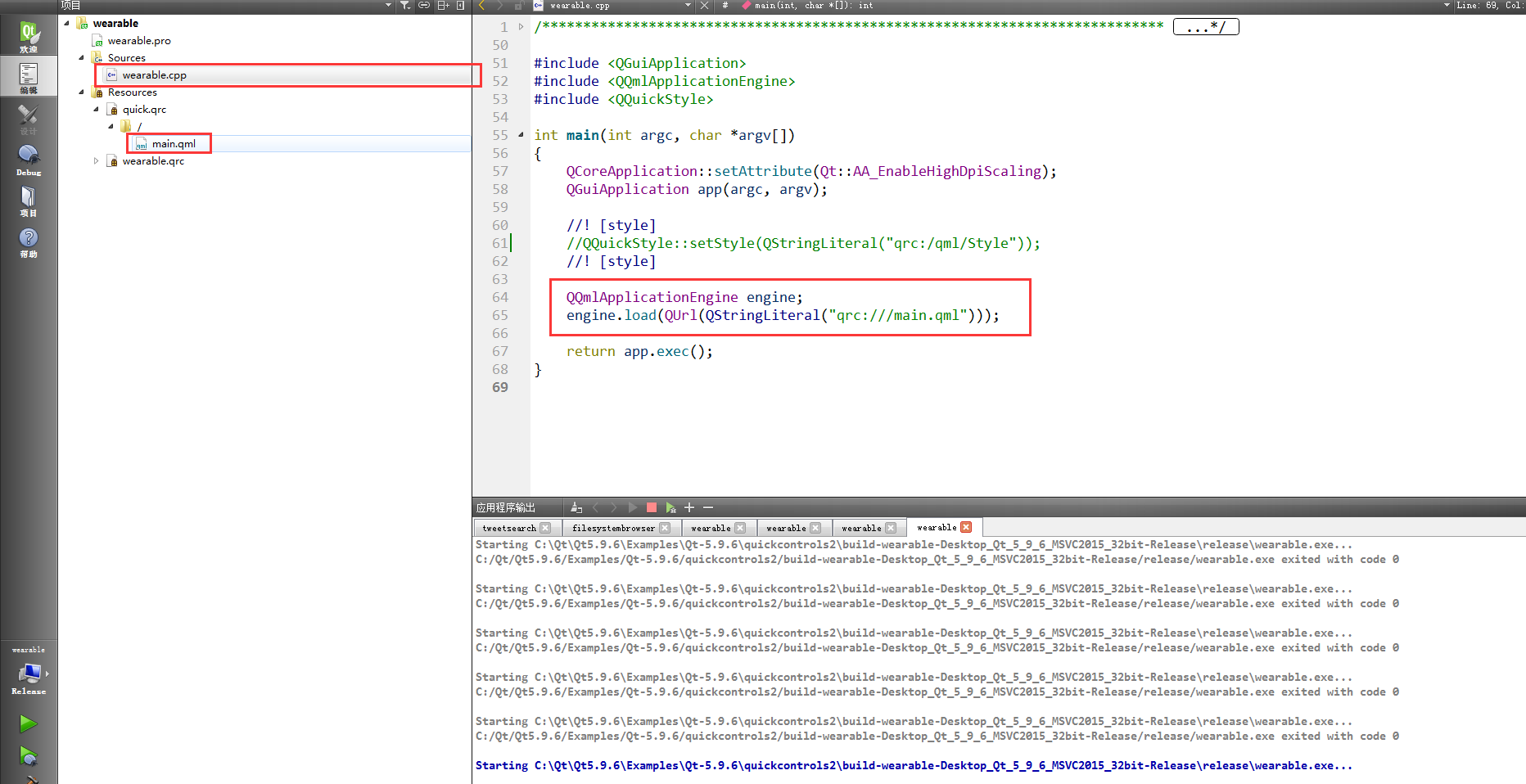
Task: Attach debugger to the running application
Action: point(670,507)
